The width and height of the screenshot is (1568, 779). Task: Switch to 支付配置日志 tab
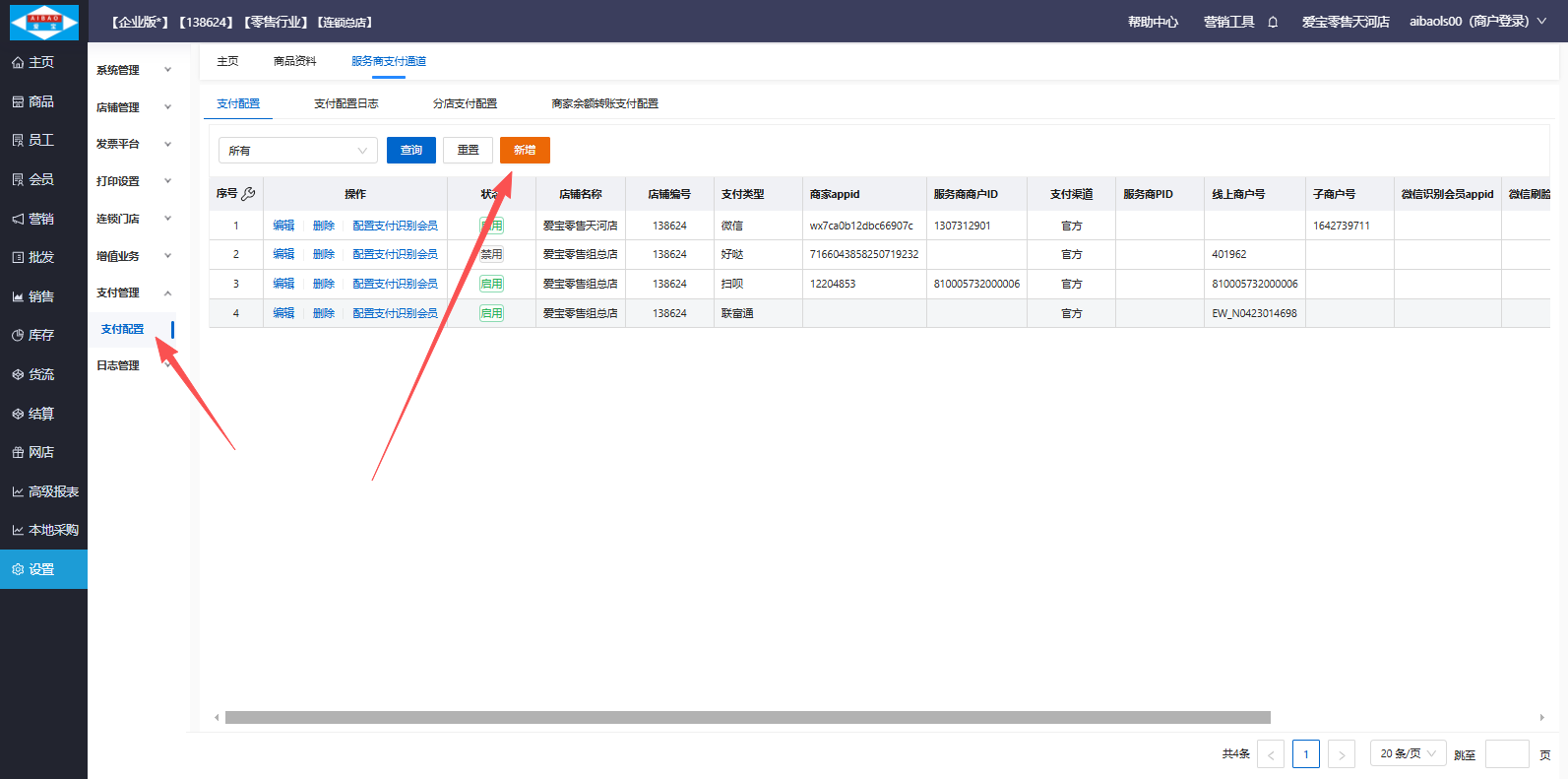pyautogui.click(x=345, y=103)
